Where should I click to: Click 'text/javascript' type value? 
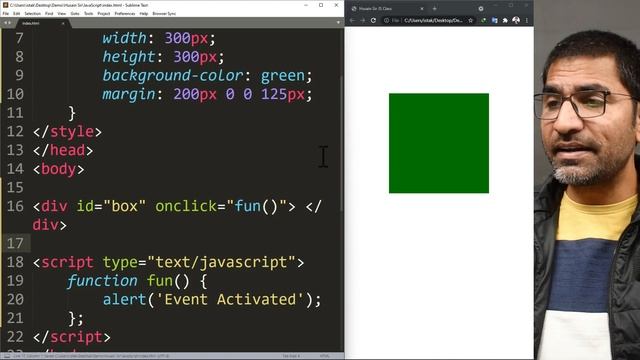pos(221,262)
